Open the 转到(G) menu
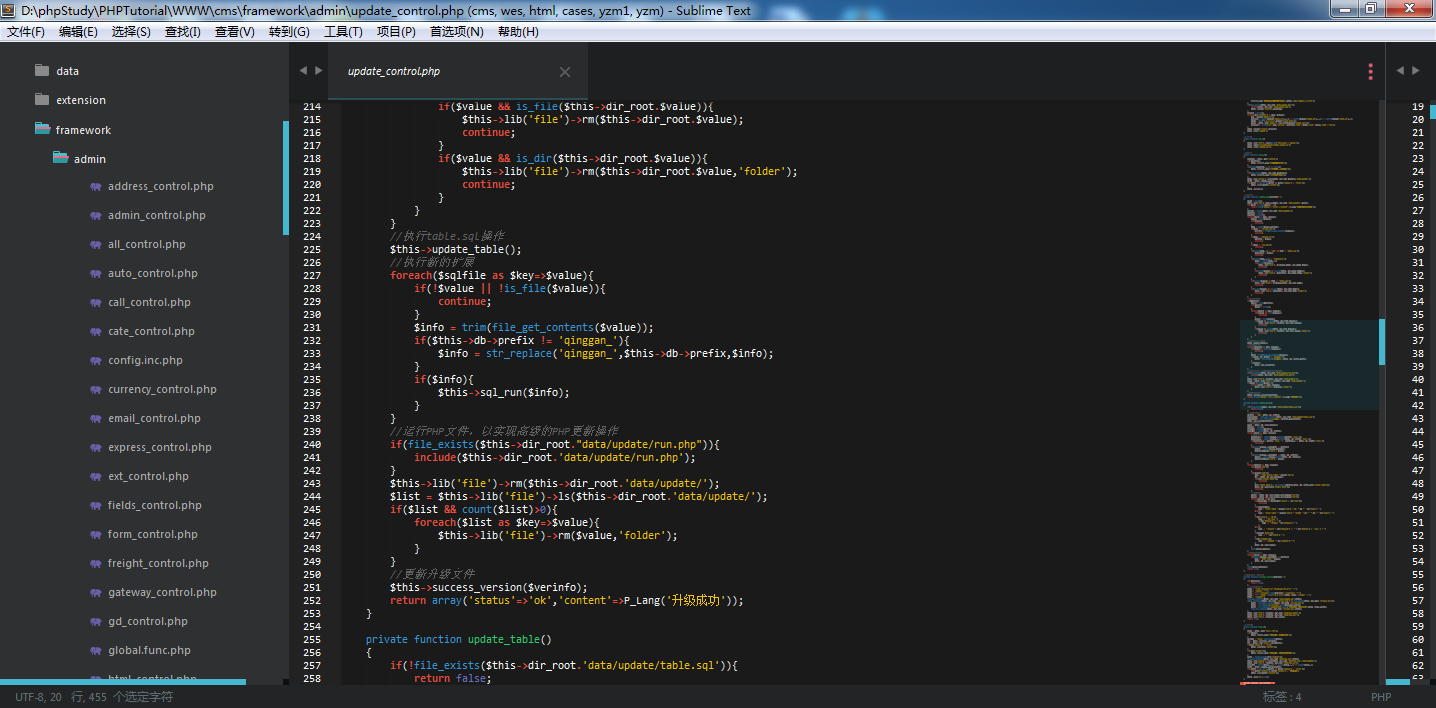 (290, 32)
